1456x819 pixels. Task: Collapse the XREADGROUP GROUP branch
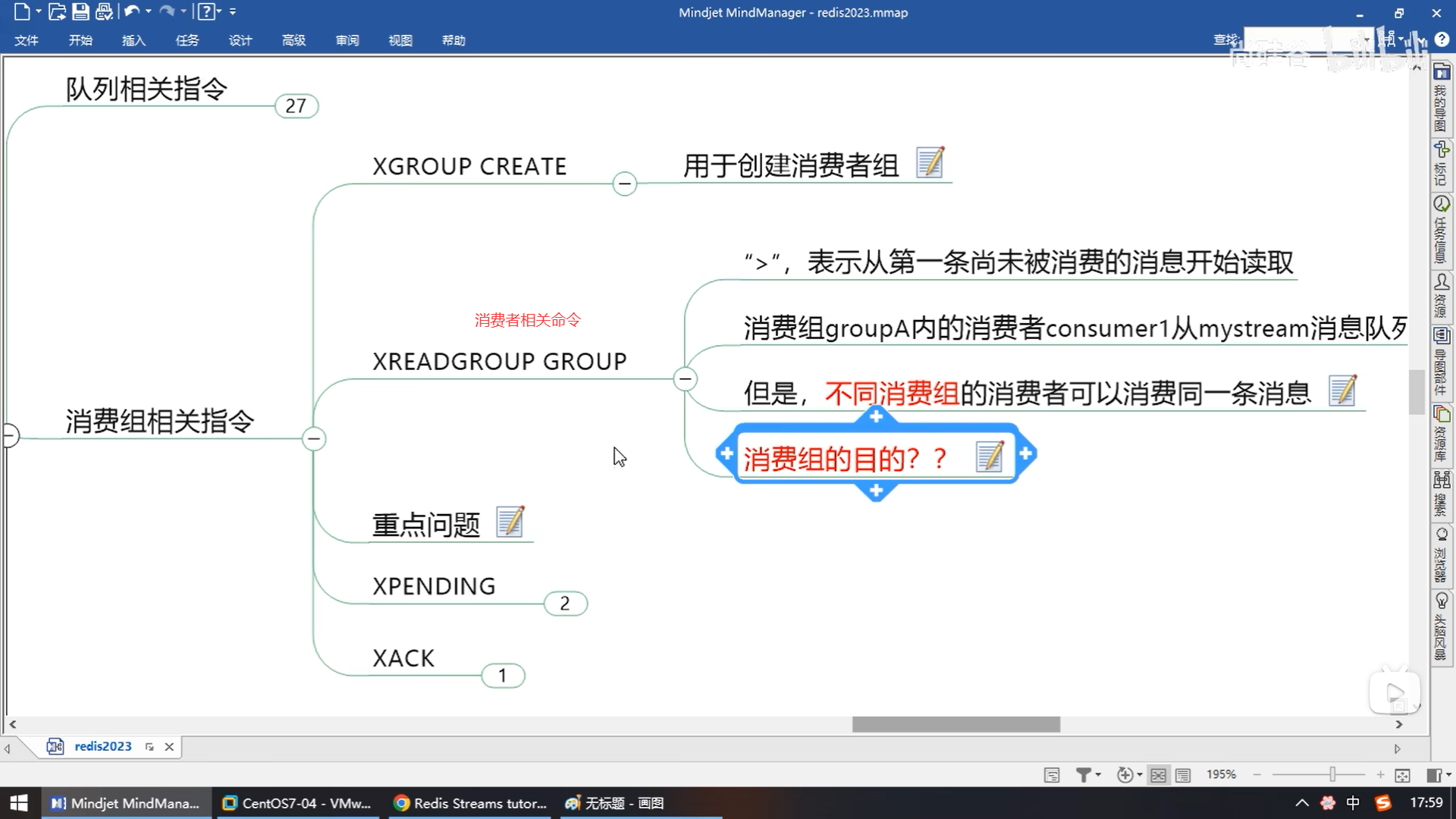[x=685, y=378]
